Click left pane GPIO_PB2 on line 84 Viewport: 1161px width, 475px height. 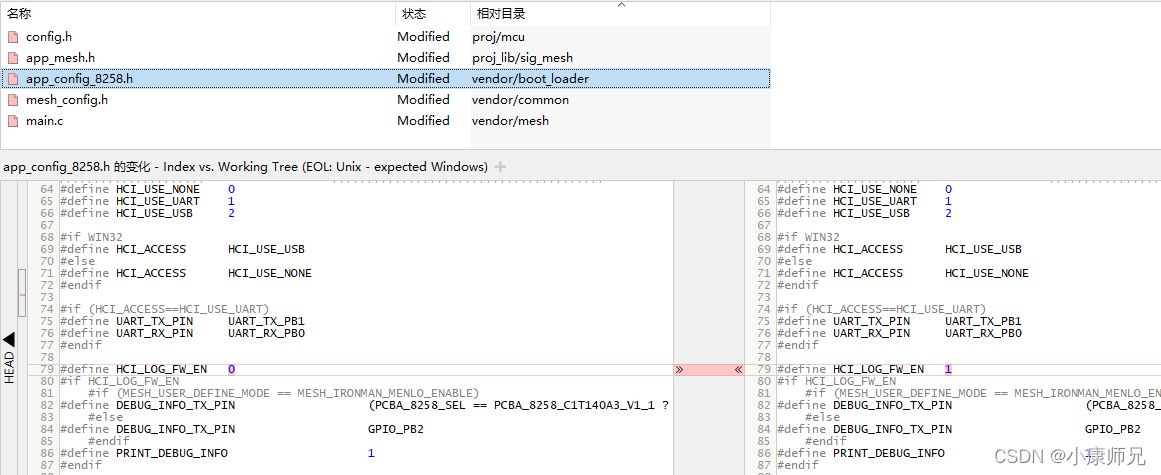coord(395,429)
